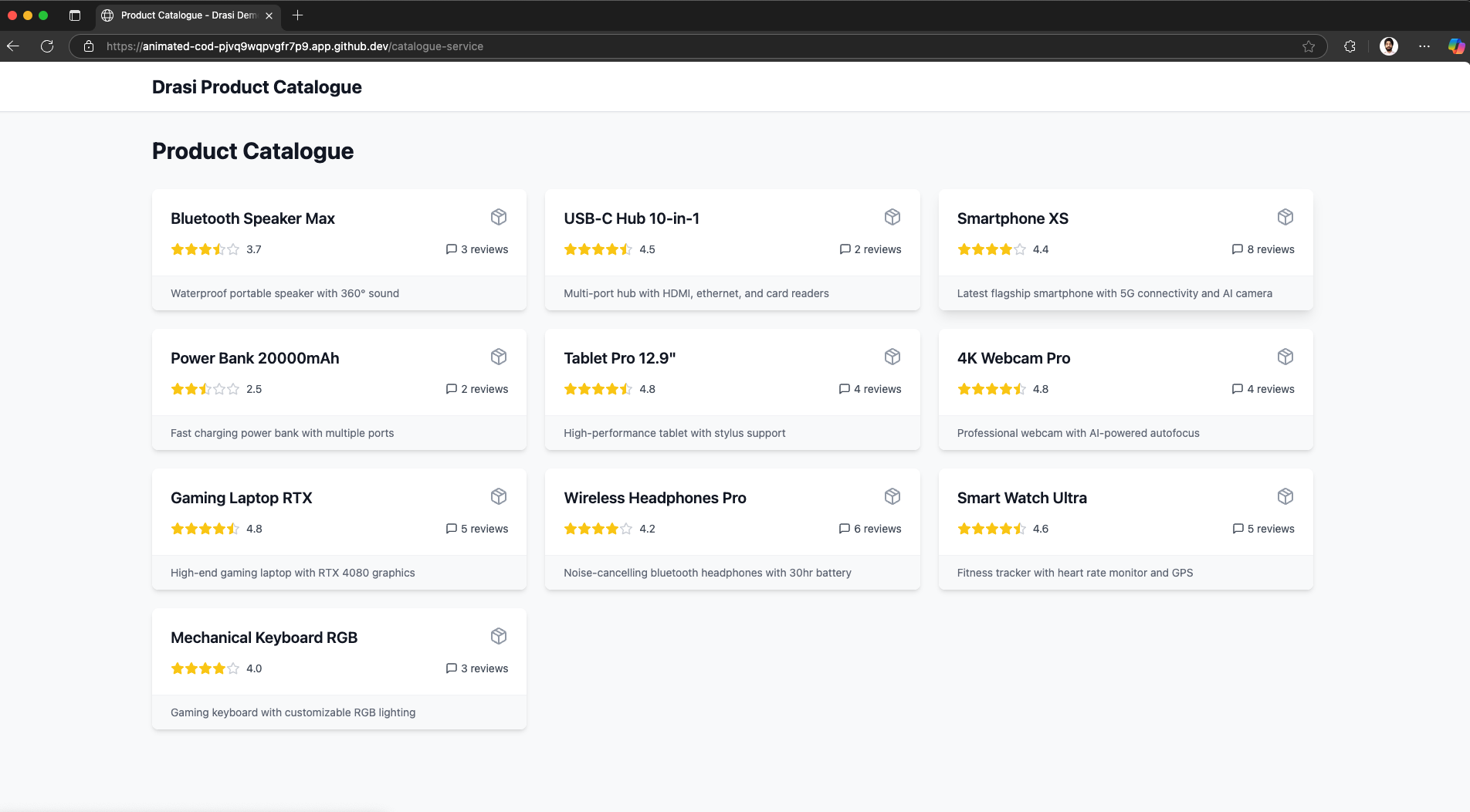The width and height of the screenshot is (1470, 812).
Task: Open a new browser tab
Action: (298, 15)
